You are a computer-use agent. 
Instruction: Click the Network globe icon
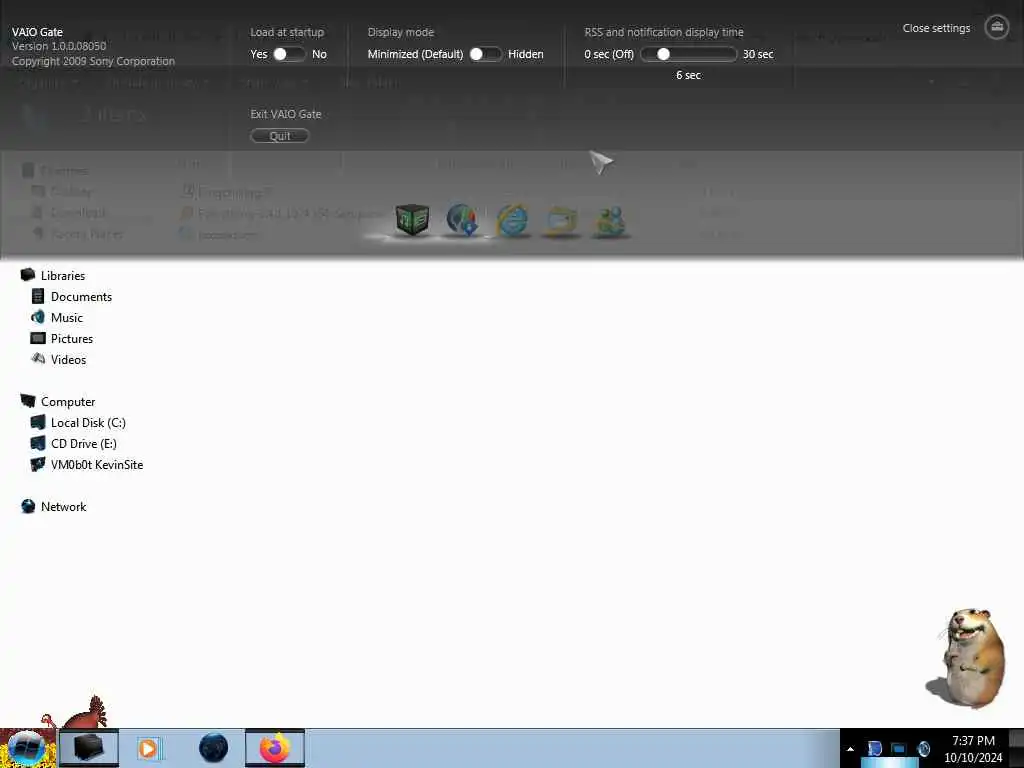[28, 506]
